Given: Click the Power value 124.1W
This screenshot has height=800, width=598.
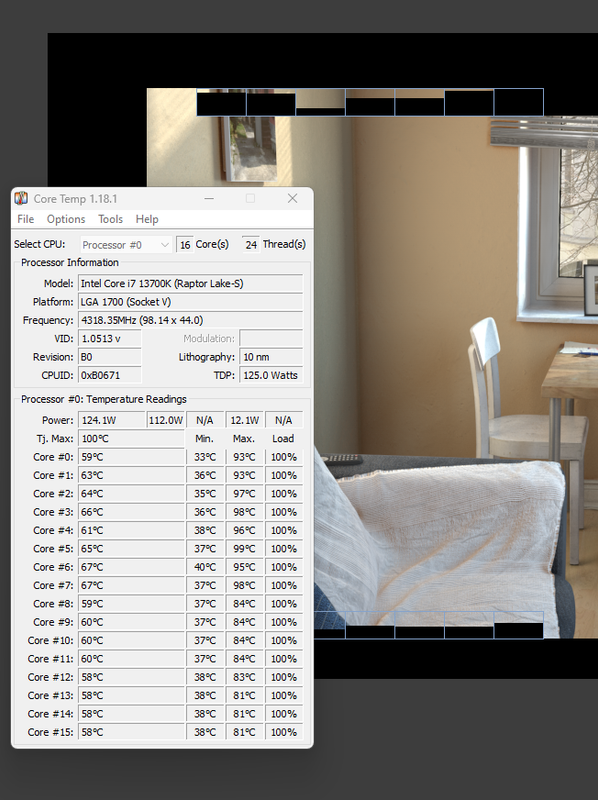Looking at the screenshot, I should coord(112,420).
